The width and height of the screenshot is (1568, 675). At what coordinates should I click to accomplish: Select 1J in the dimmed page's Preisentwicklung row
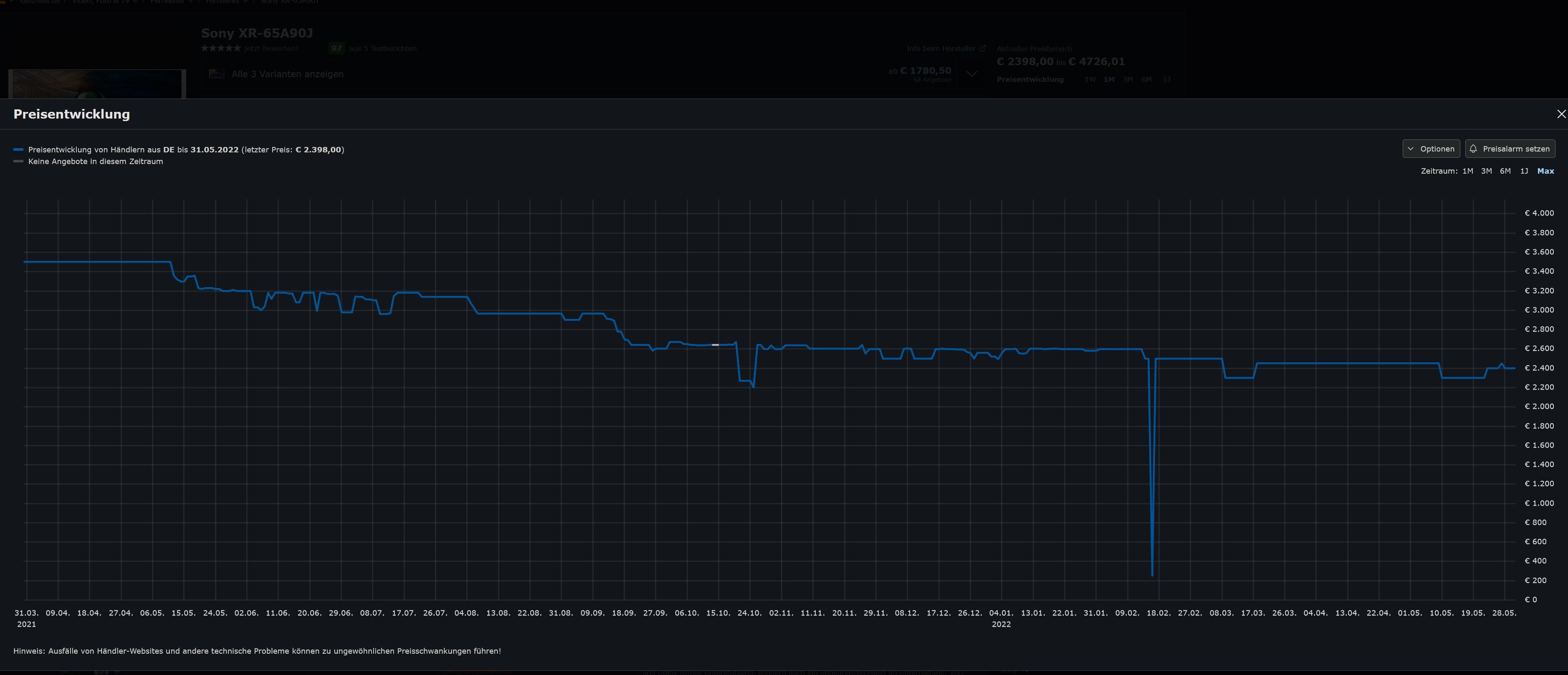pos(1166,79)
